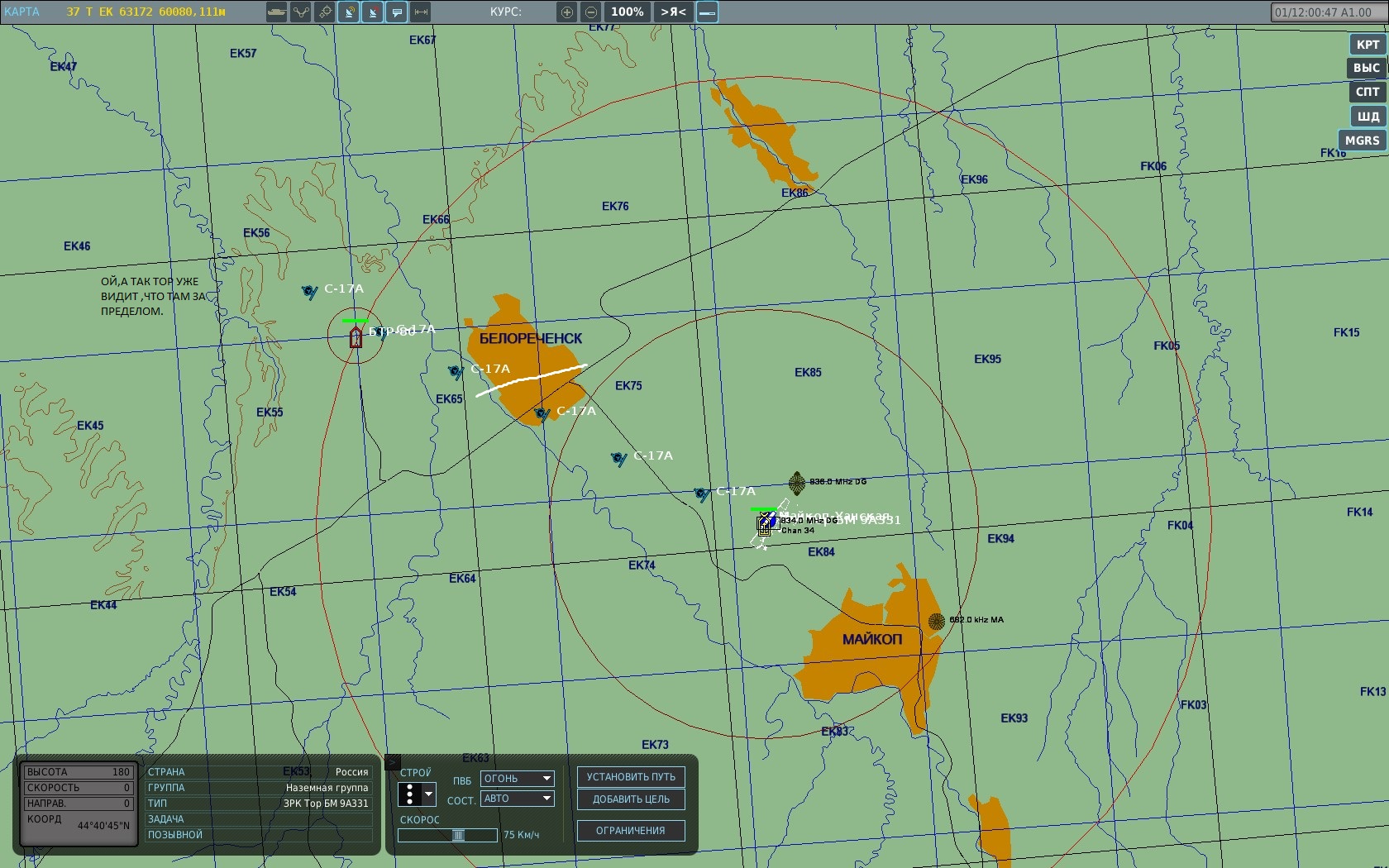This screenshot has width=1389, height=868.
Task: Click the 682.0 kHz MA beacon icon
Action: (937, 621)
